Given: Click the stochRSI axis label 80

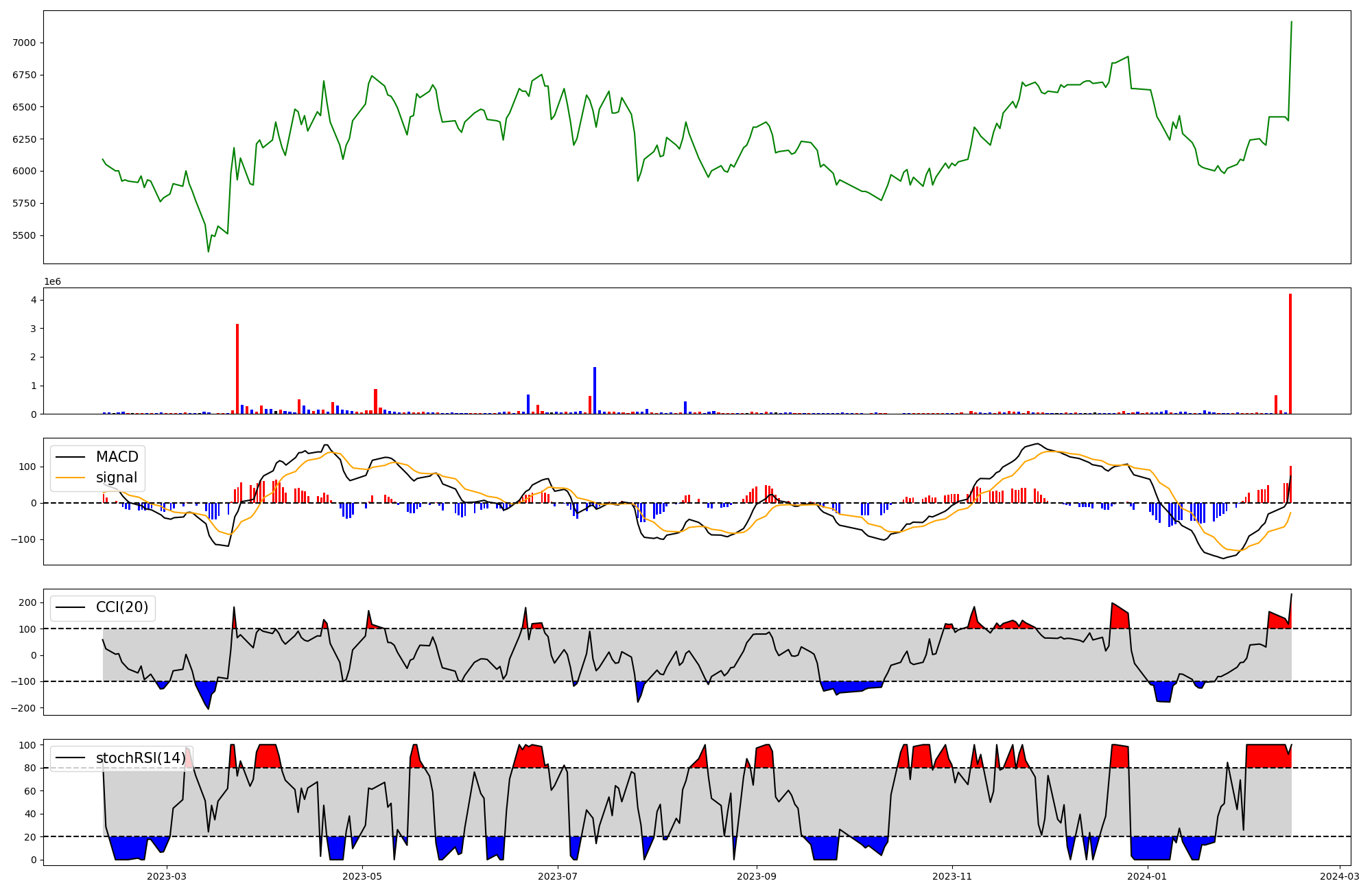Looking at the screenshot, I should click(30, 768).
